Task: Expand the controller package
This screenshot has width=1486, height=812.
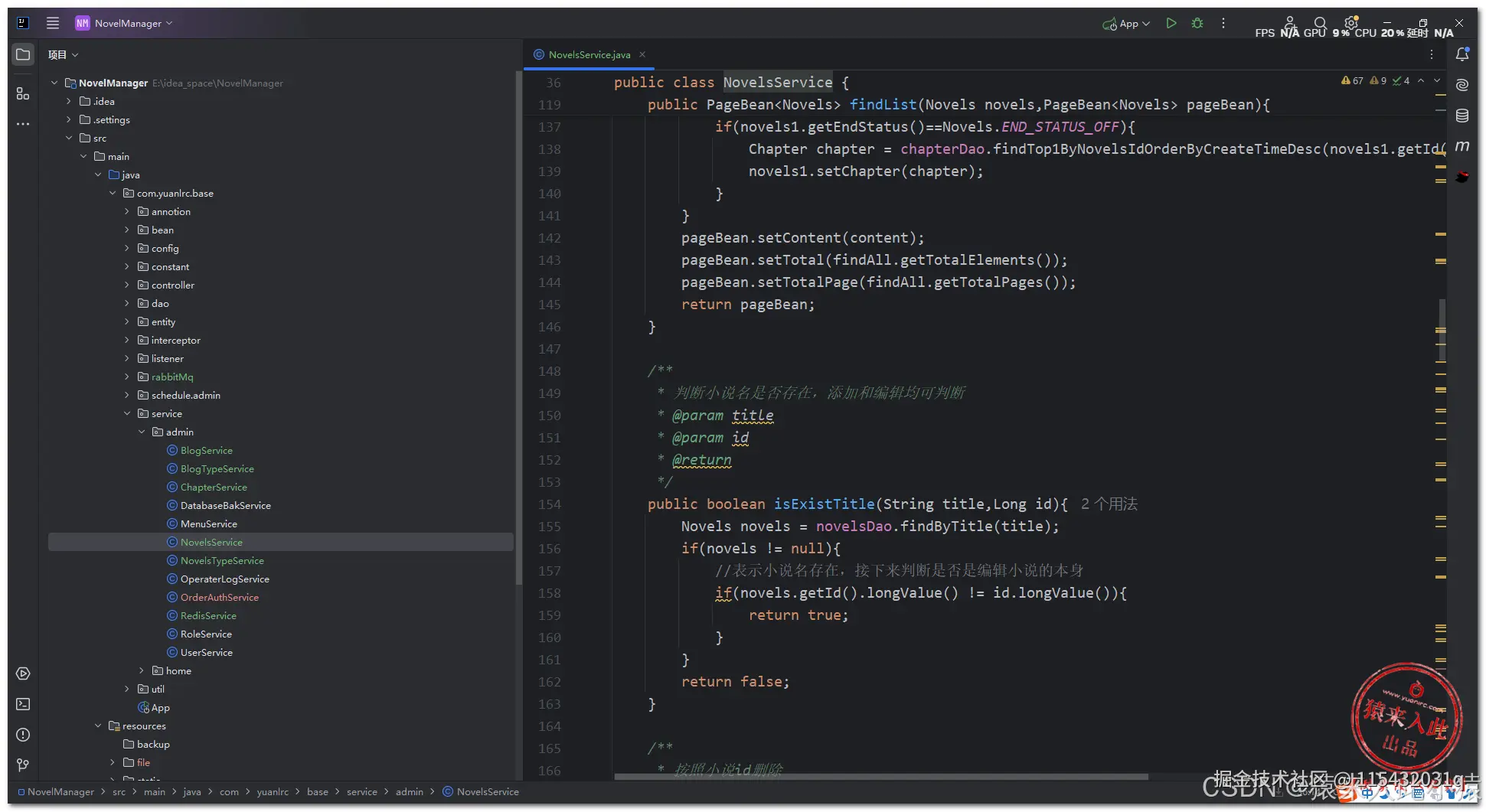Action: click(x=127, y=285)
